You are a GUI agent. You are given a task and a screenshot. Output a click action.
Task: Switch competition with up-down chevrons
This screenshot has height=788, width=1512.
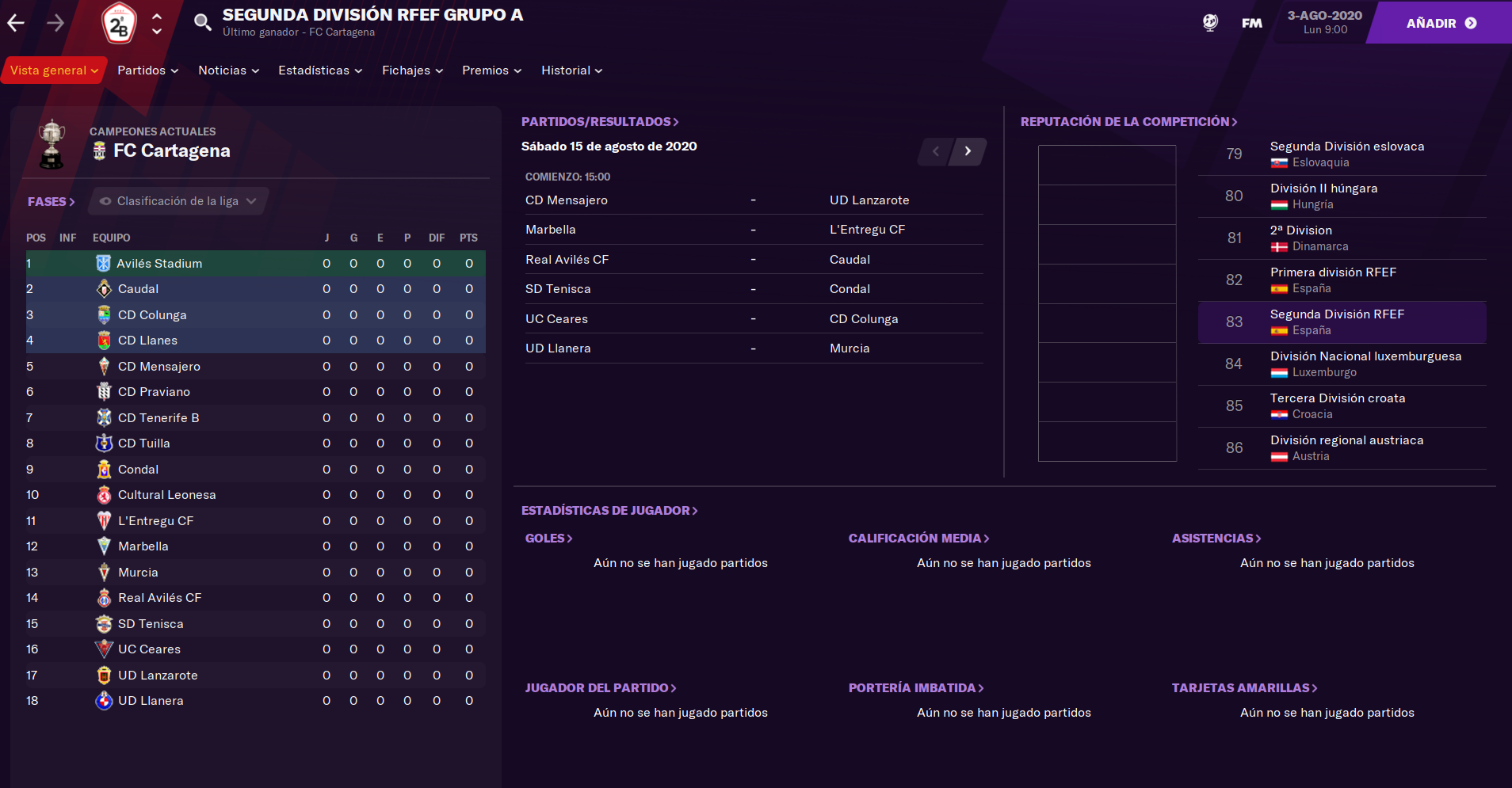pyautogui.click(x=157, y=24)
